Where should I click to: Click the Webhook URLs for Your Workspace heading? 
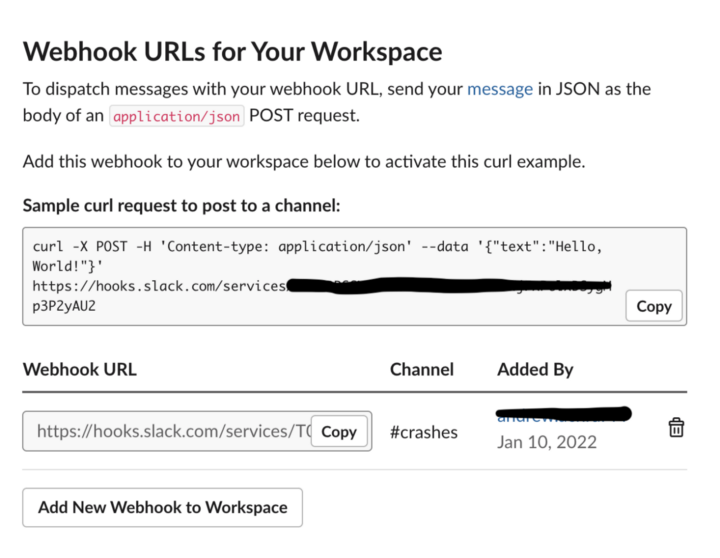(232, 52)
